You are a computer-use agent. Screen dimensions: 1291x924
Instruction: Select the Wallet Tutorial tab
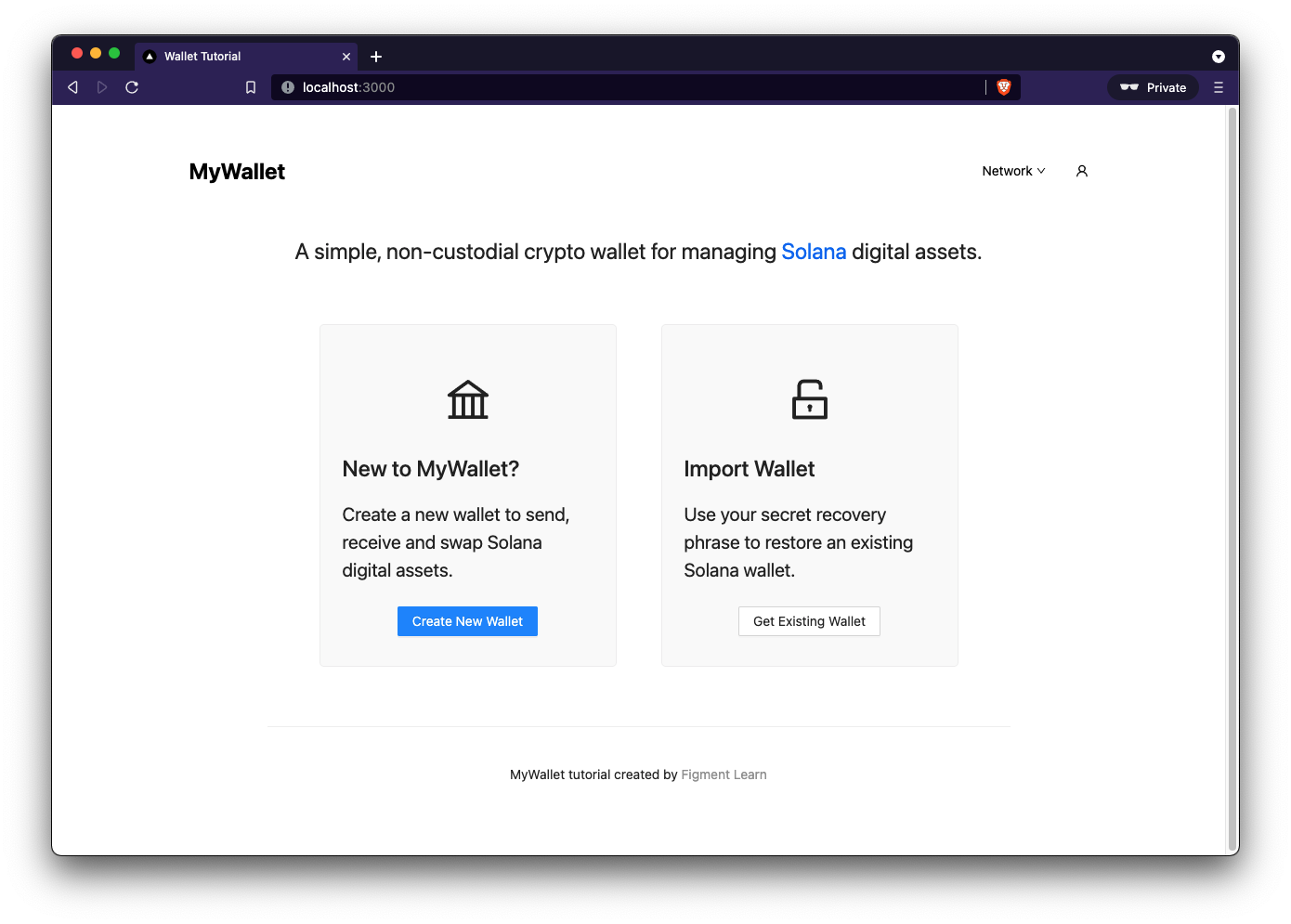pos(246,57)
